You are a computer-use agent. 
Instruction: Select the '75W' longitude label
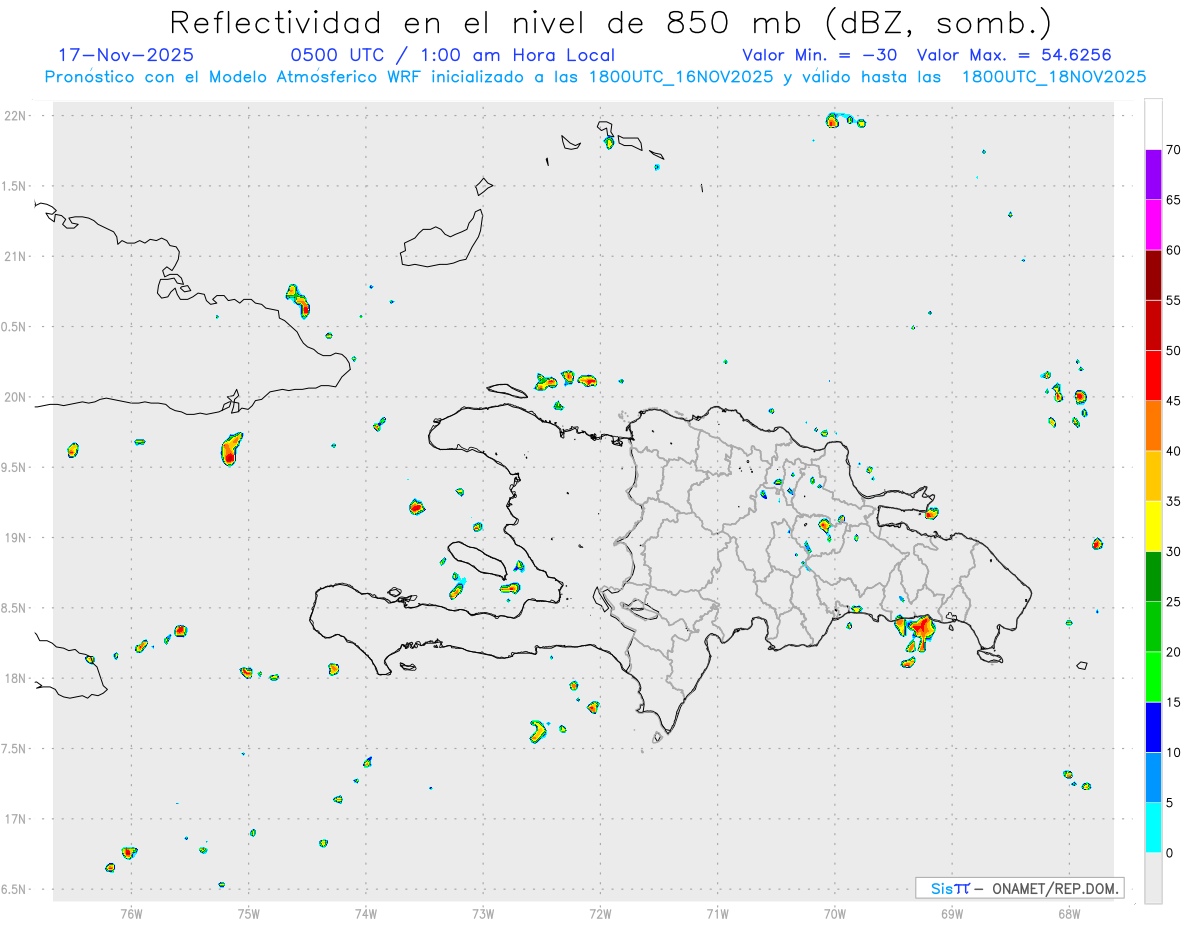tap(249, 913)
